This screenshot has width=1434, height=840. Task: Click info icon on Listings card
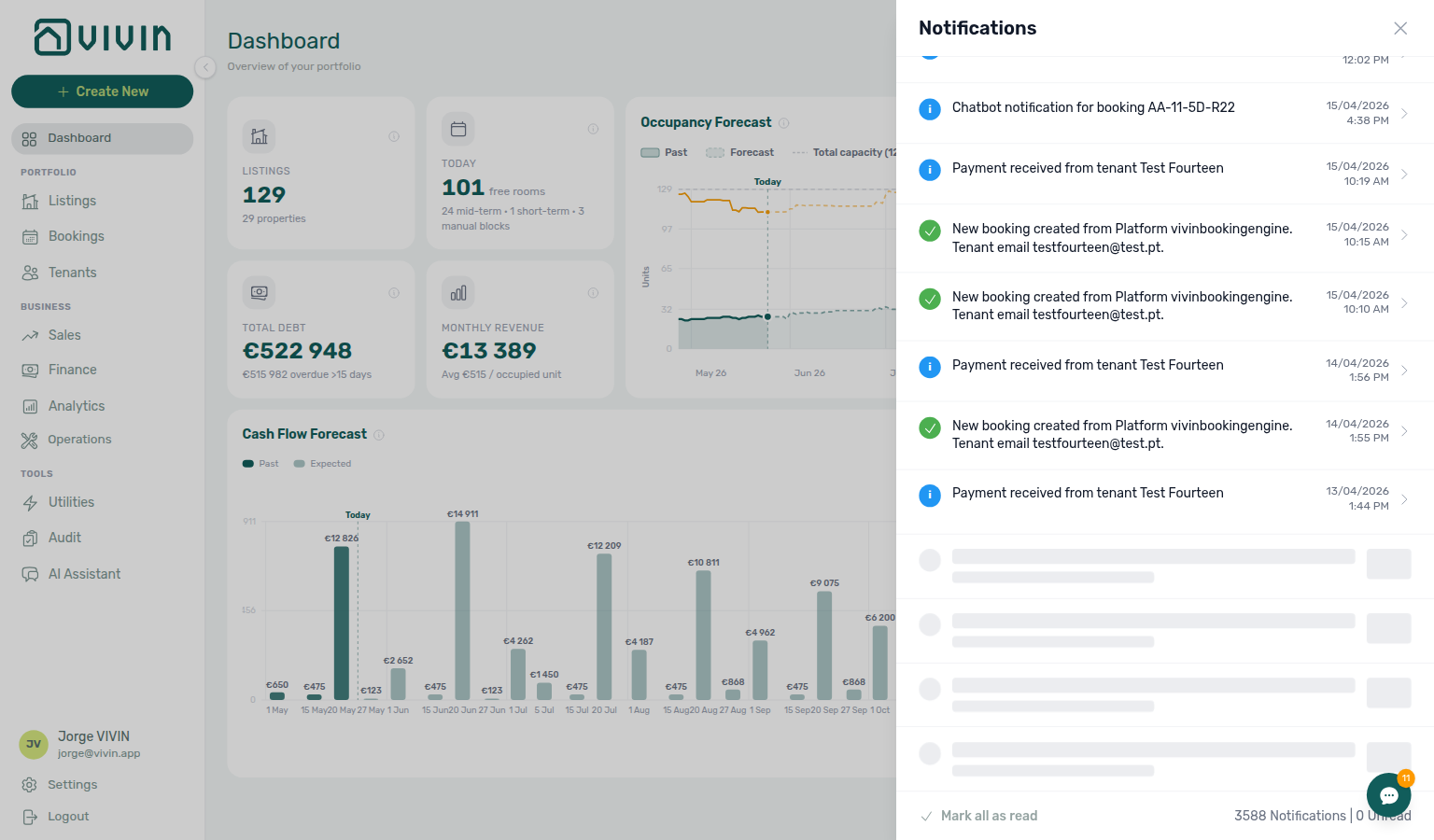click(394, 136)
